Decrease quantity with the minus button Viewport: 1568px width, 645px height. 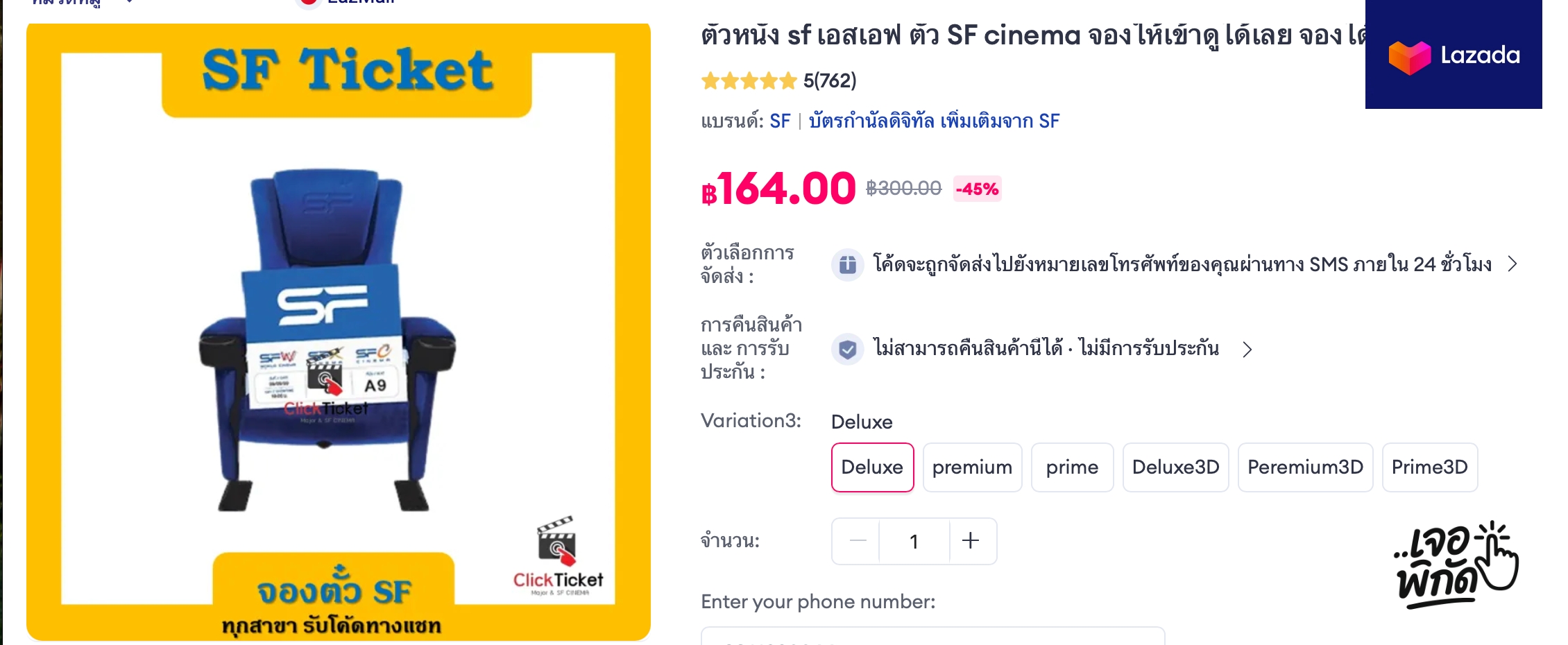pyautogui.click(x=858, y=541)
